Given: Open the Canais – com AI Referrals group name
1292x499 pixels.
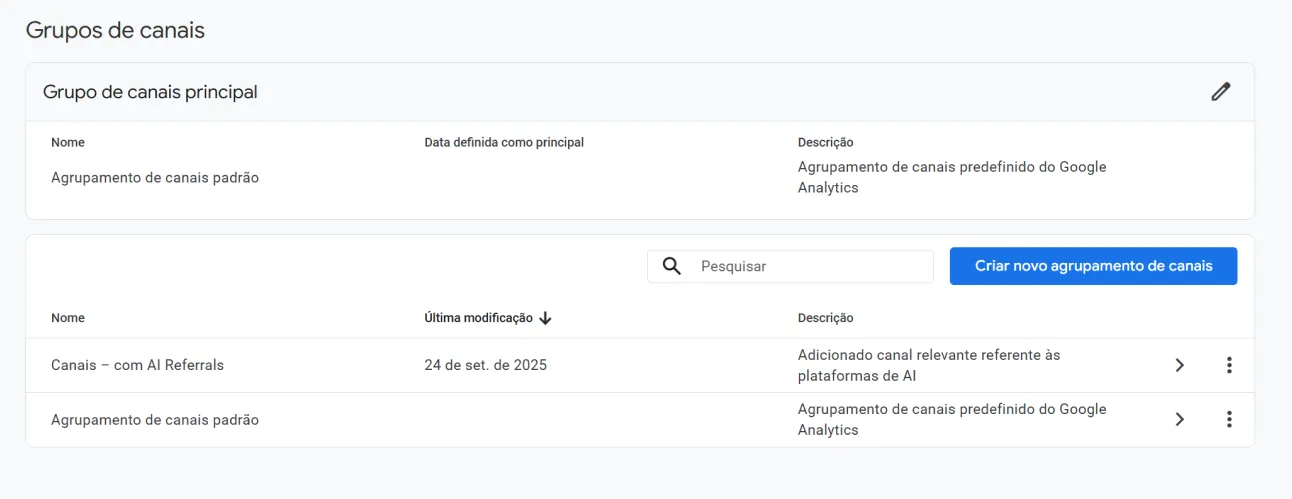Looking at the screenshot, I should point(137,365).
